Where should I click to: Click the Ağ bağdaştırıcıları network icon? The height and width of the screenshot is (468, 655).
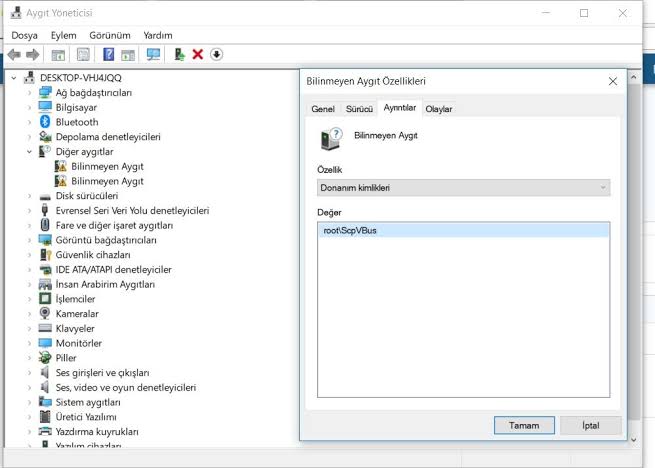tap(45, 92)
